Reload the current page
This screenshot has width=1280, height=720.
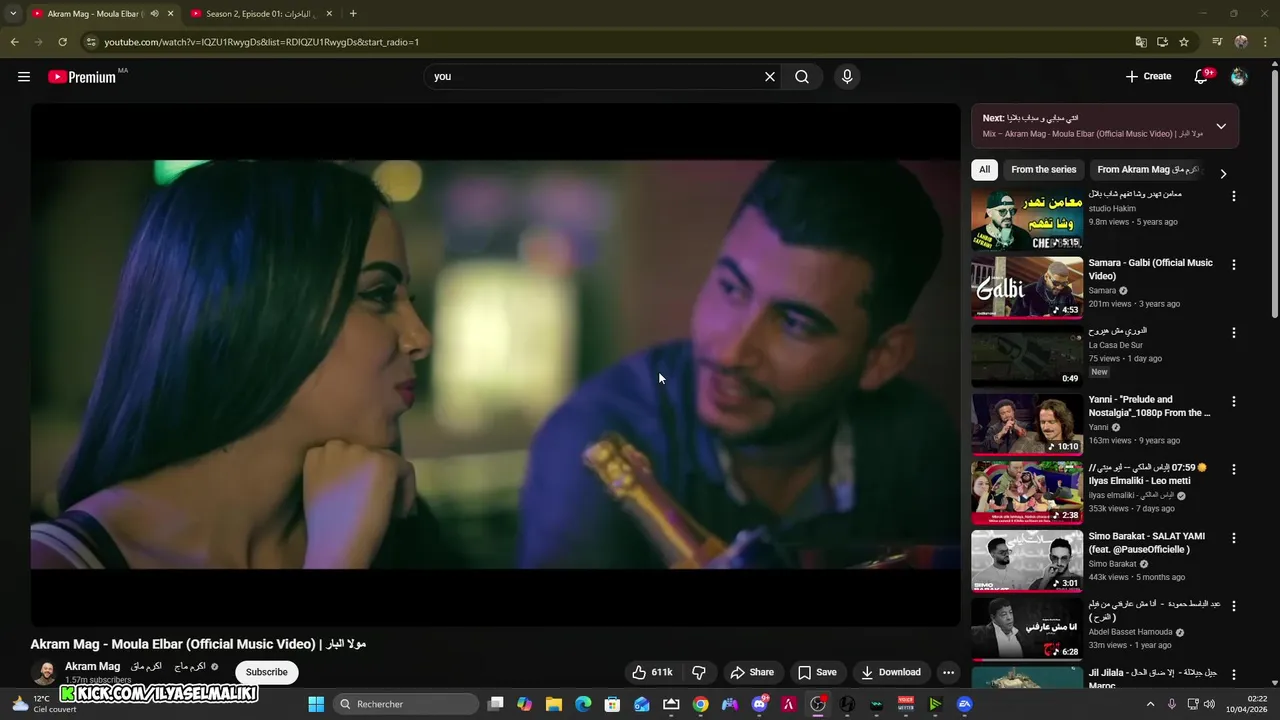62,42
